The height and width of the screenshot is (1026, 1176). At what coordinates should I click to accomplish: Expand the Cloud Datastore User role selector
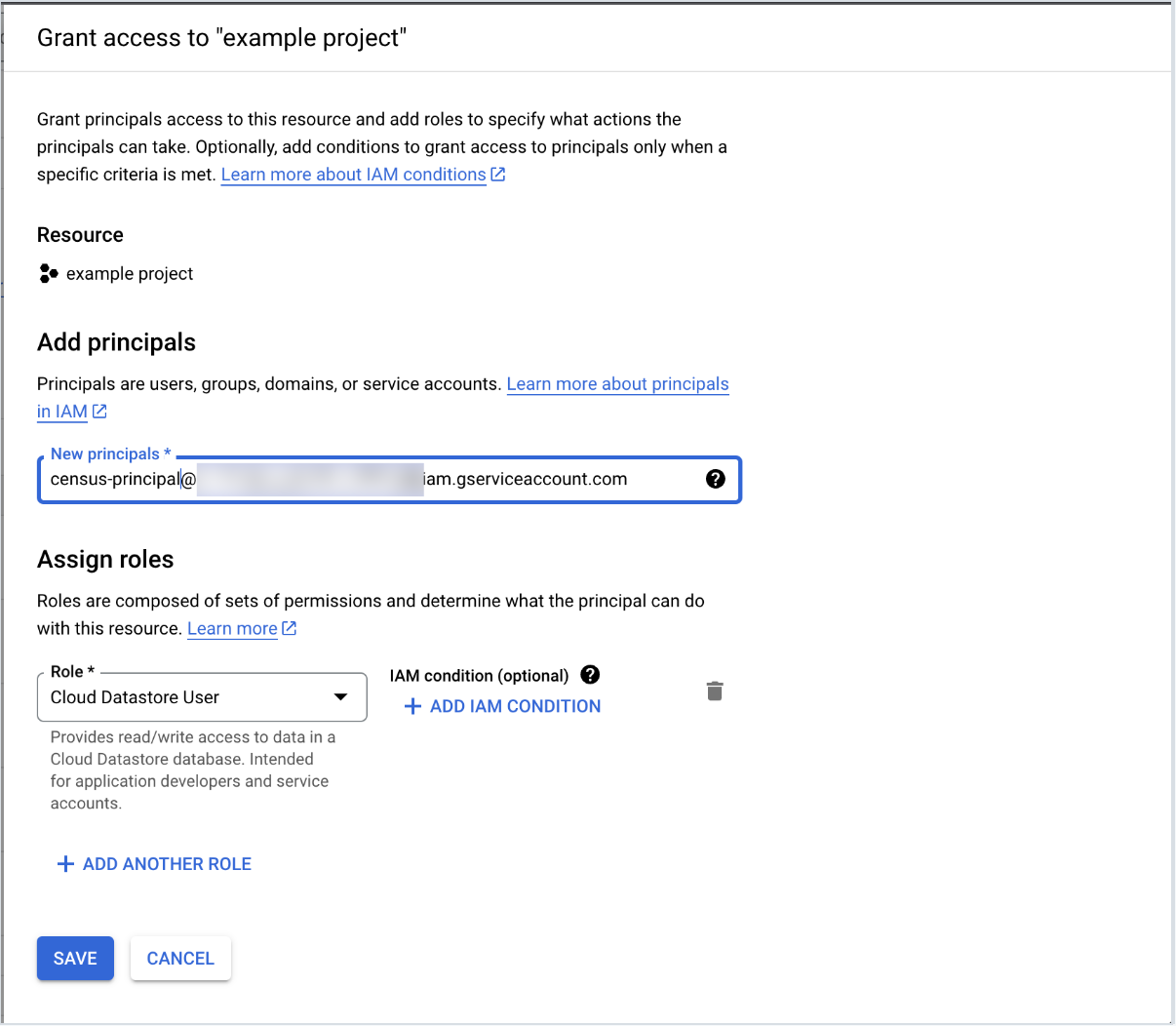coord(185,697)
